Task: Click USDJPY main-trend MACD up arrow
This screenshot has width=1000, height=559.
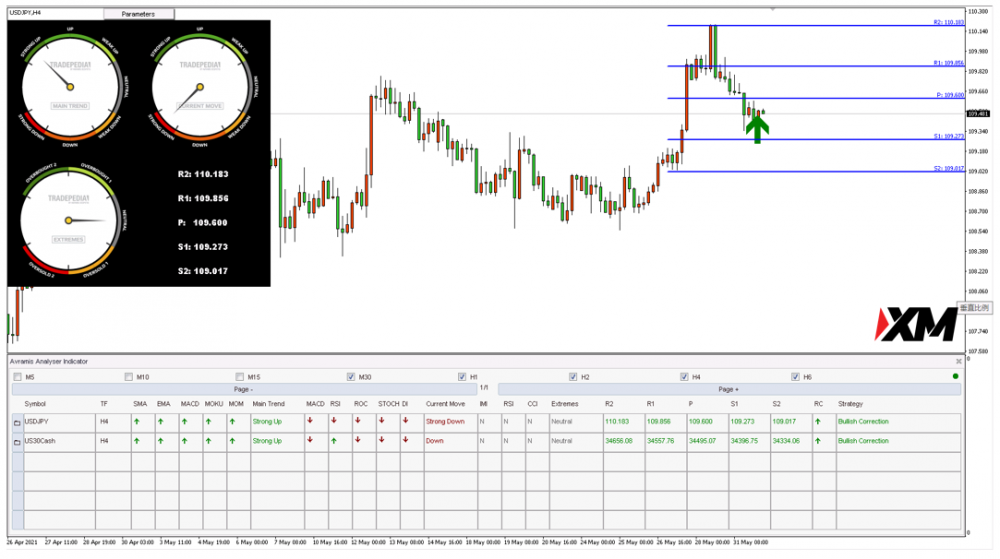Action: (x=184, y=421)
